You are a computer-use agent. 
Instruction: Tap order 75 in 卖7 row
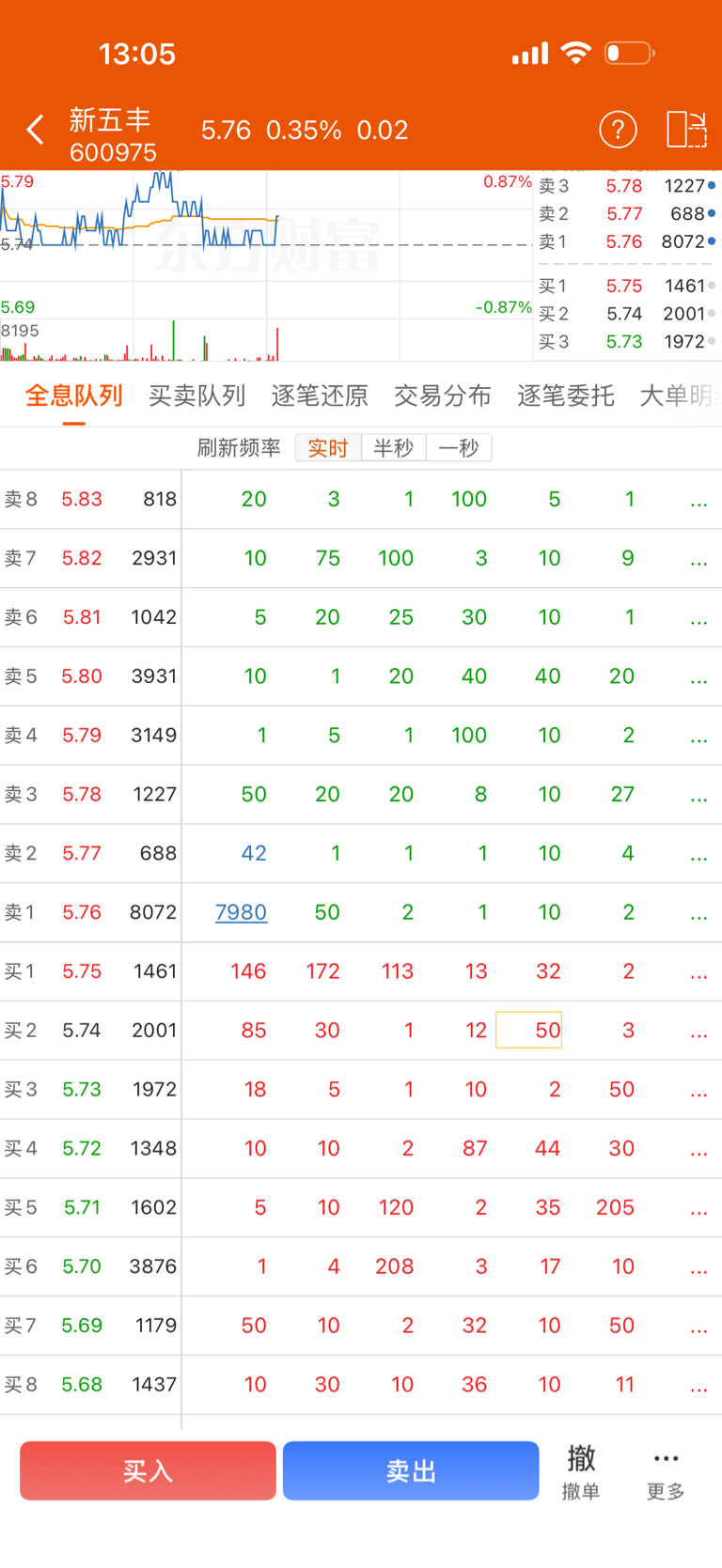coord(328,558)
